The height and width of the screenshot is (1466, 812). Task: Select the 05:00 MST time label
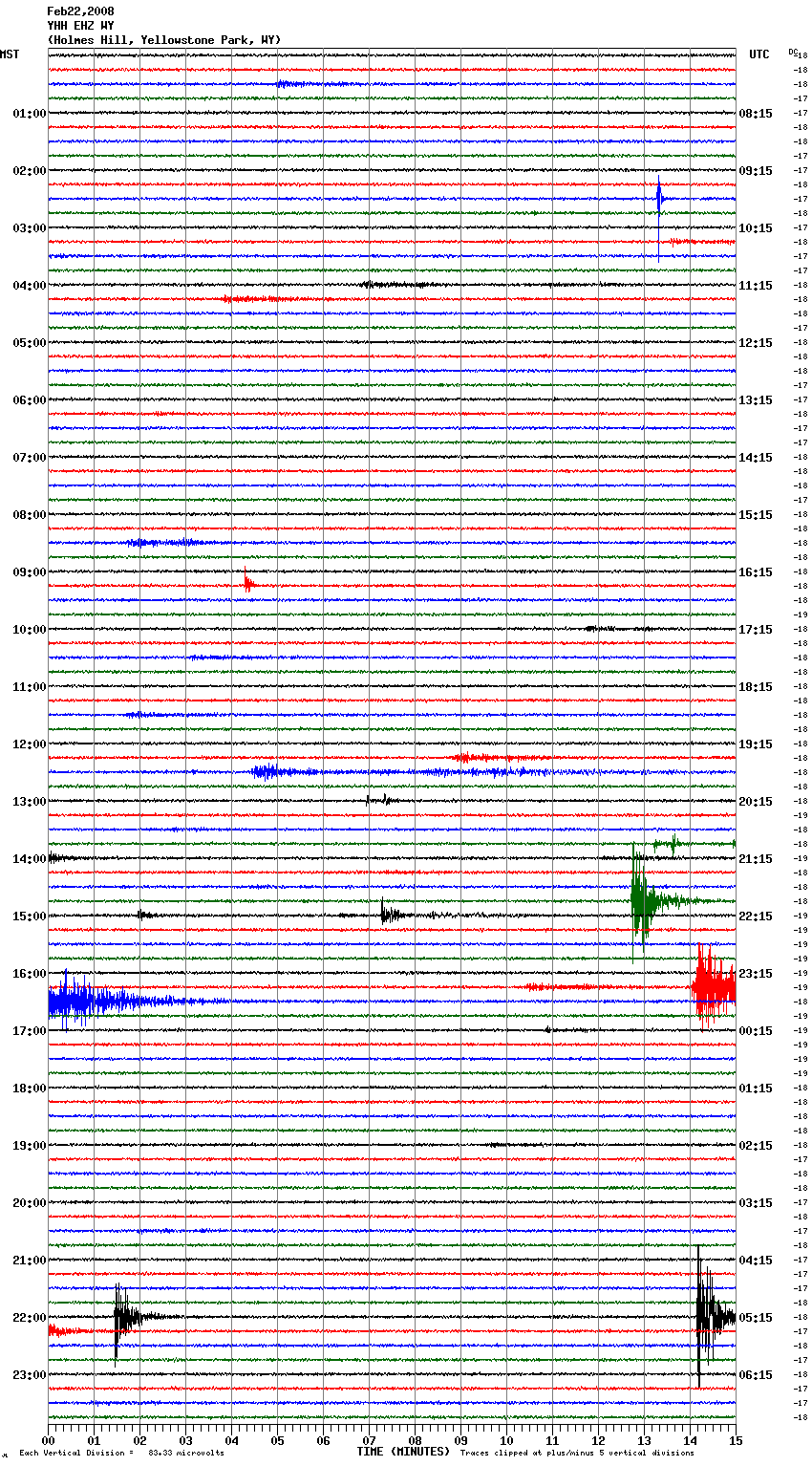click(x=29, y=343)
